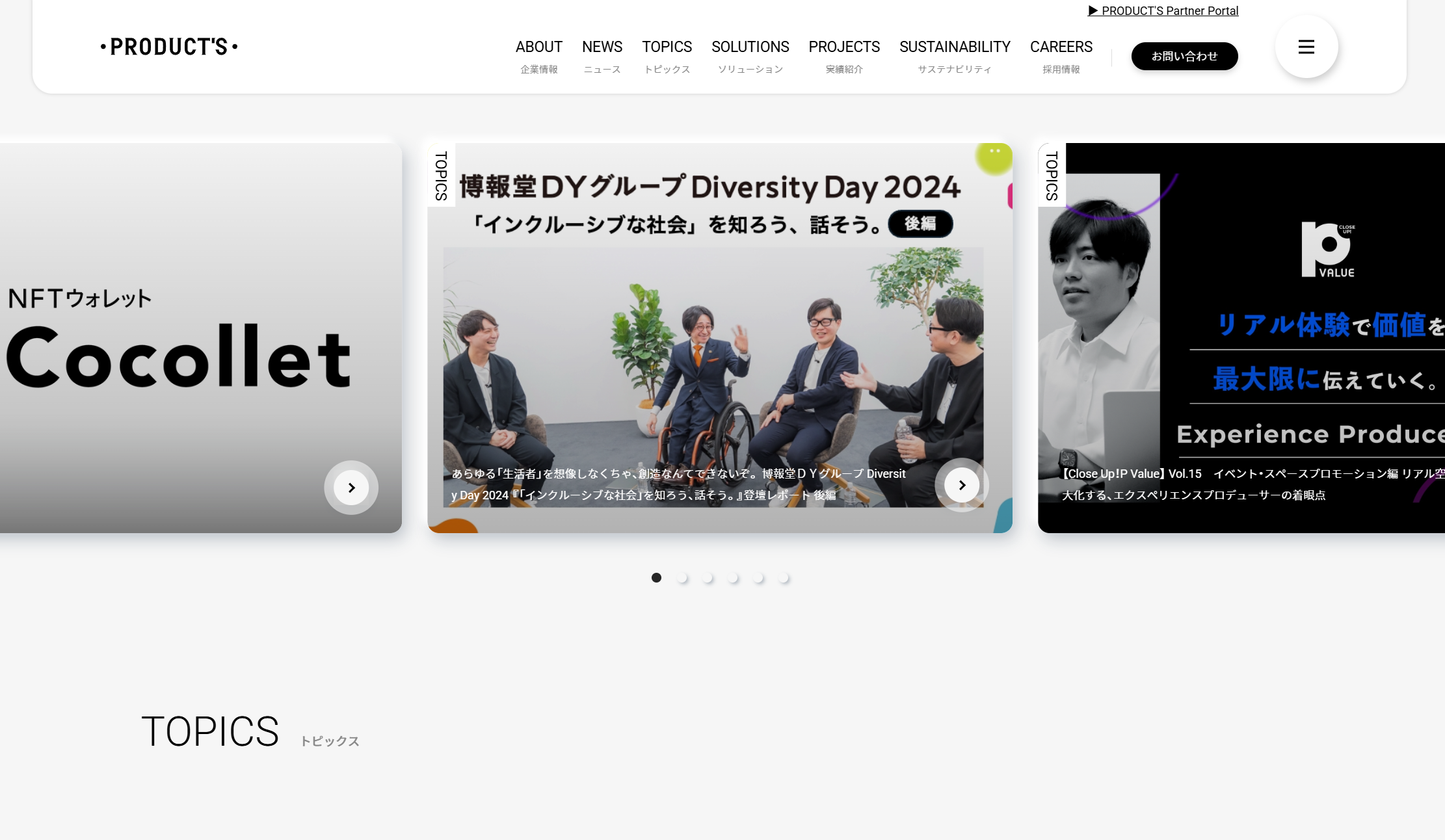
Task: Click the Close Up!P Value Vol.15 caption
Action: (x=1253, y=484)
